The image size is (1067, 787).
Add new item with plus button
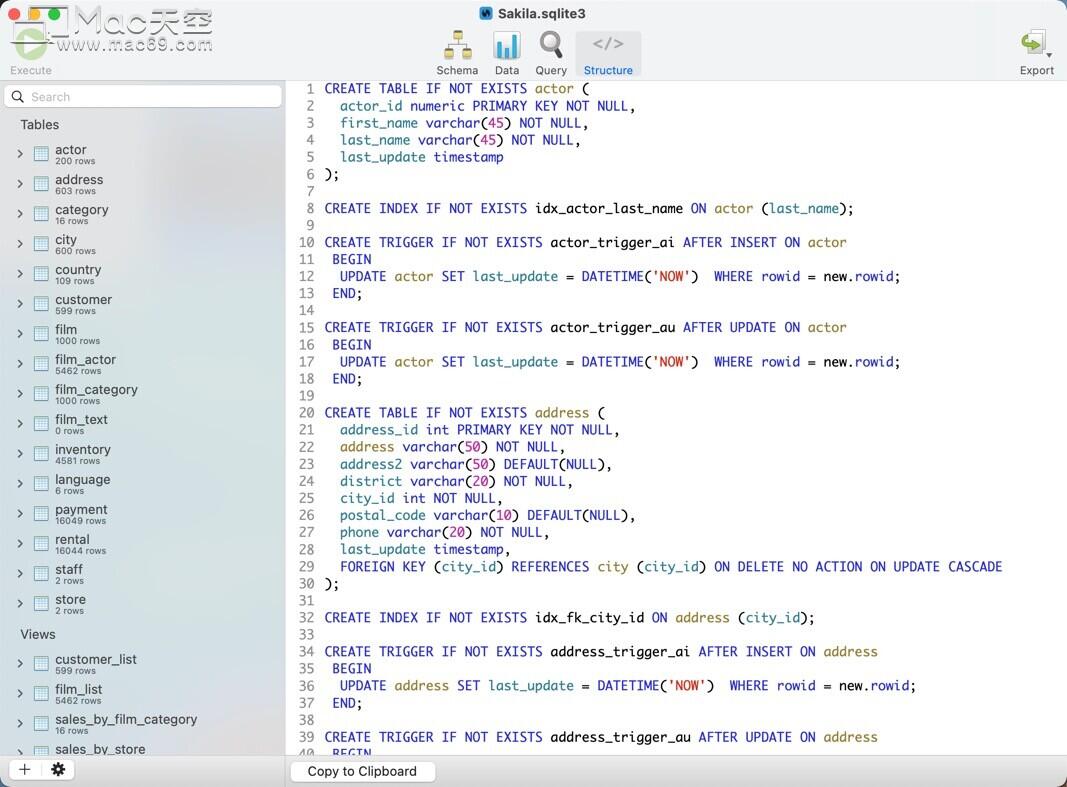pos(24,769)
